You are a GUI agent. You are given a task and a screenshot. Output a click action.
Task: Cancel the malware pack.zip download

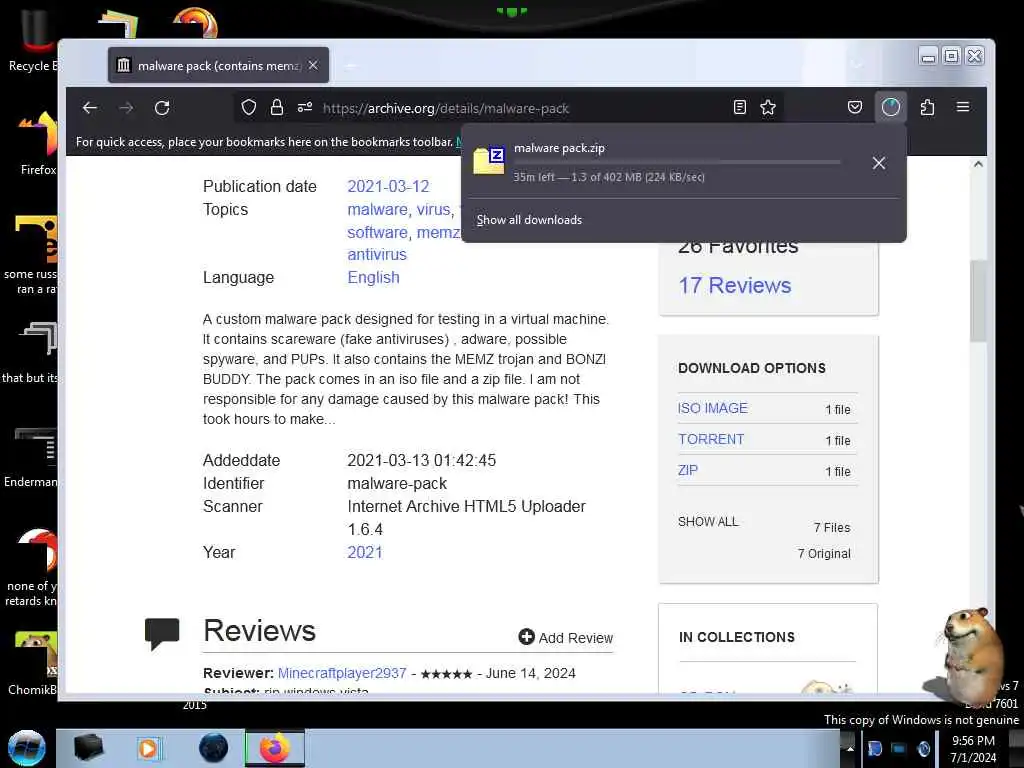point(879,163)
